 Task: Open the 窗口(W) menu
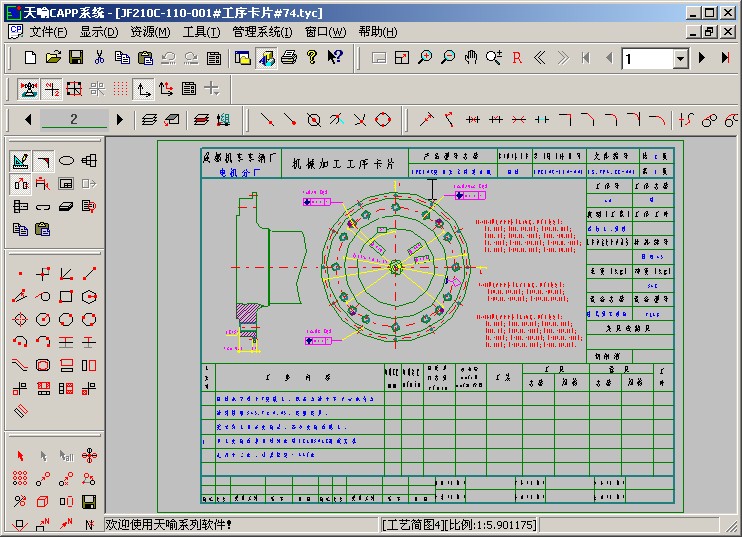point(325,32)
